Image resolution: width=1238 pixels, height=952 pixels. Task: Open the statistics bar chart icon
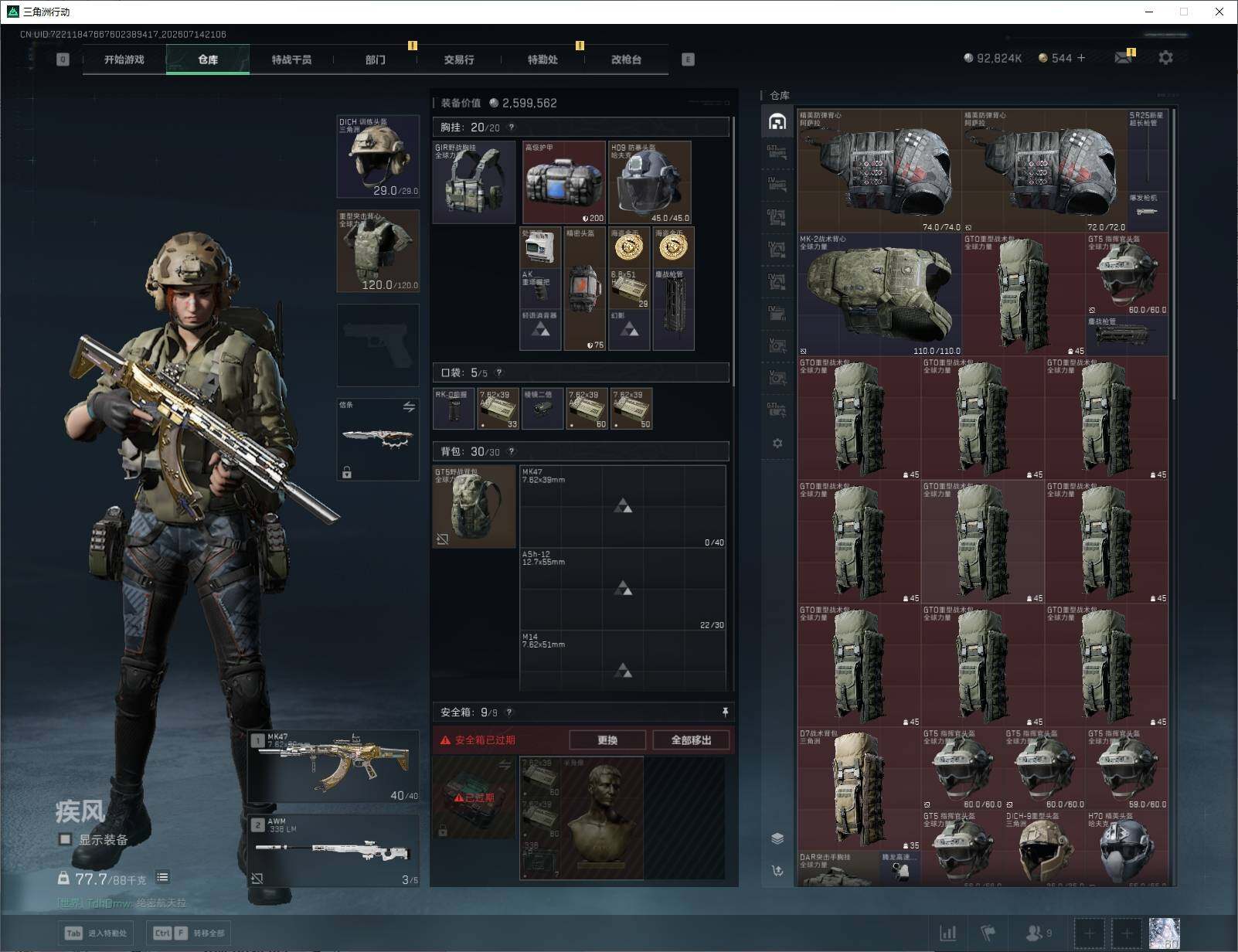coord(948,933)
